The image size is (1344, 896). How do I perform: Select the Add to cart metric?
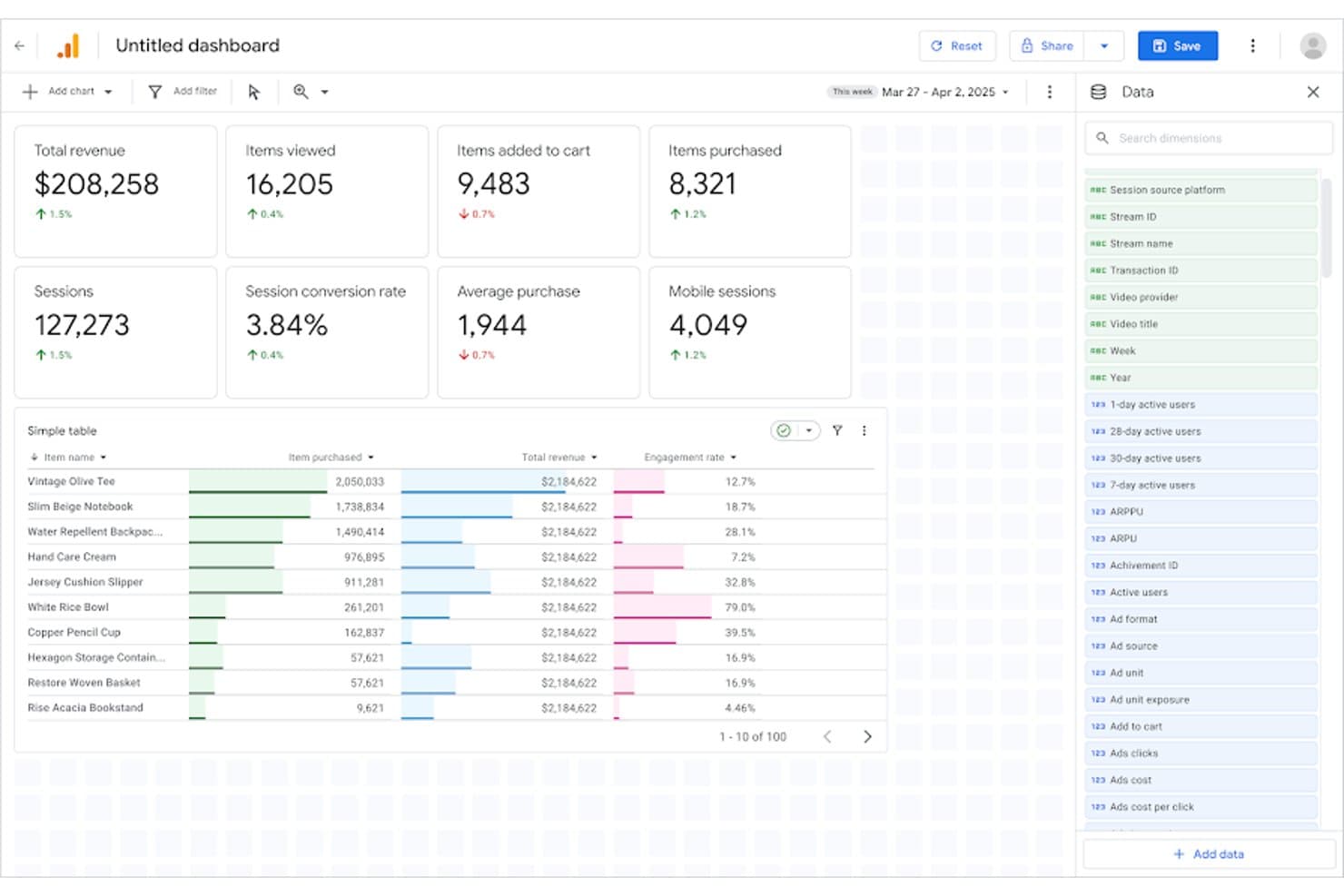(1201, 726)
